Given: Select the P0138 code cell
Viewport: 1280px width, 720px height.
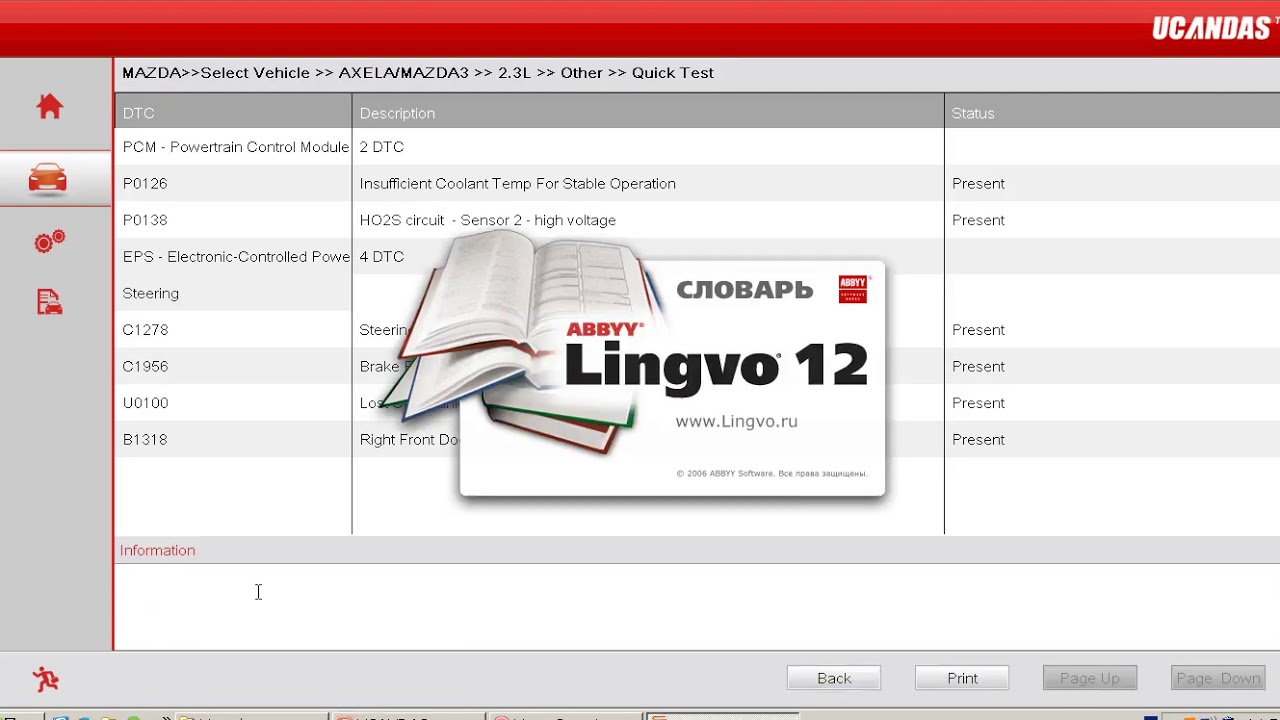Looking at the screenshot, I should click(x=145, y=220).
